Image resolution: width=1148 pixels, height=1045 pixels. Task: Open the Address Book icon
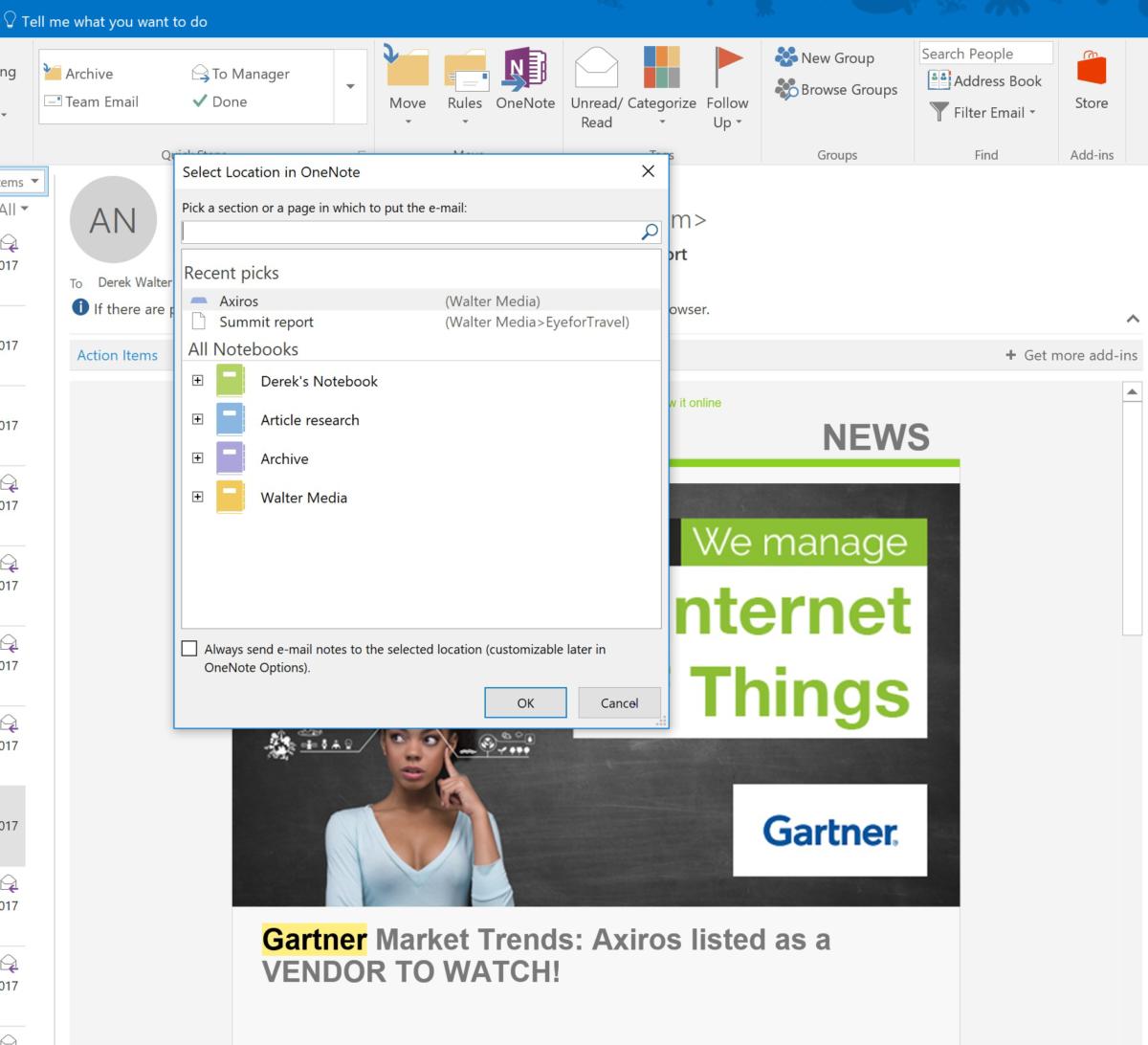point(938,81)
